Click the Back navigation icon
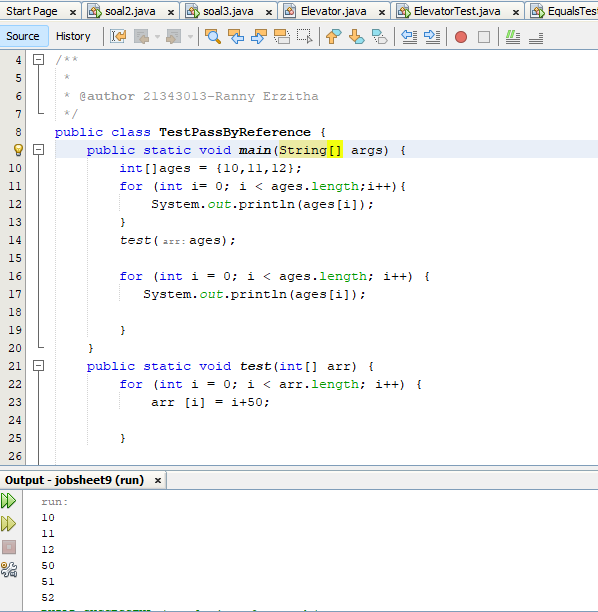Screen dimensions: 598x612 point(141,37)
